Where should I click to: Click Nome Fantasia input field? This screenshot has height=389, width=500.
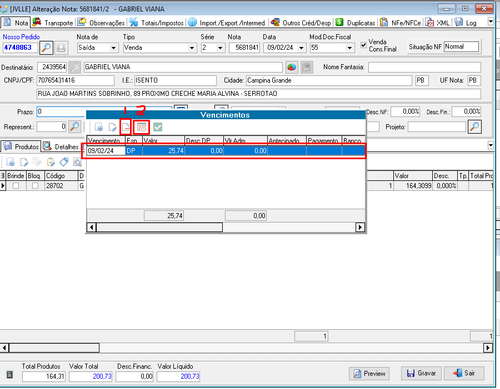click(424, 68)
